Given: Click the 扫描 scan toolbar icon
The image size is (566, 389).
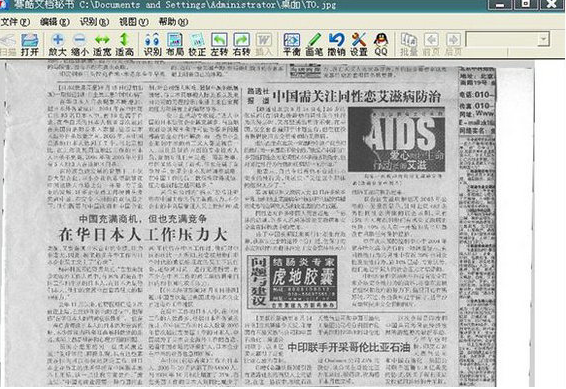Looking at the screenshot, I should pos(8,45).
